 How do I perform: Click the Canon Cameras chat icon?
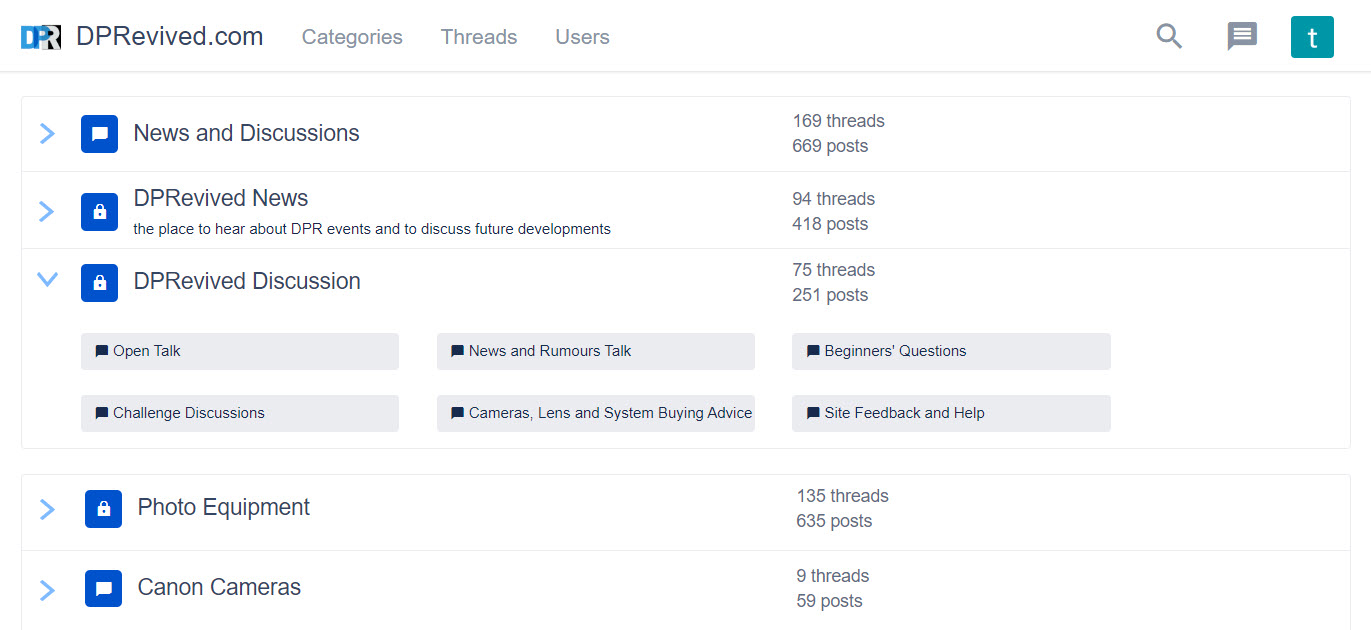click(x=103, y=589)
